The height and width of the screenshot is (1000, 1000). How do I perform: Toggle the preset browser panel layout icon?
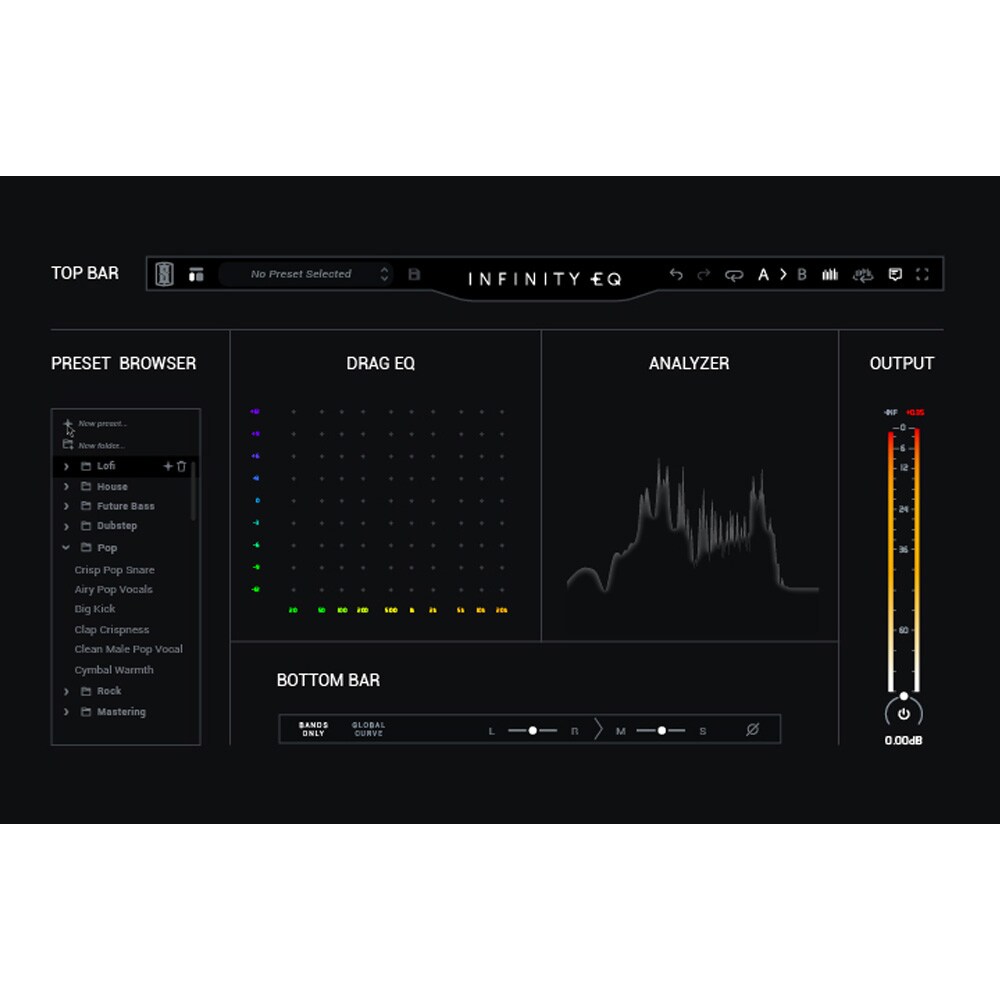click(196, 275)
